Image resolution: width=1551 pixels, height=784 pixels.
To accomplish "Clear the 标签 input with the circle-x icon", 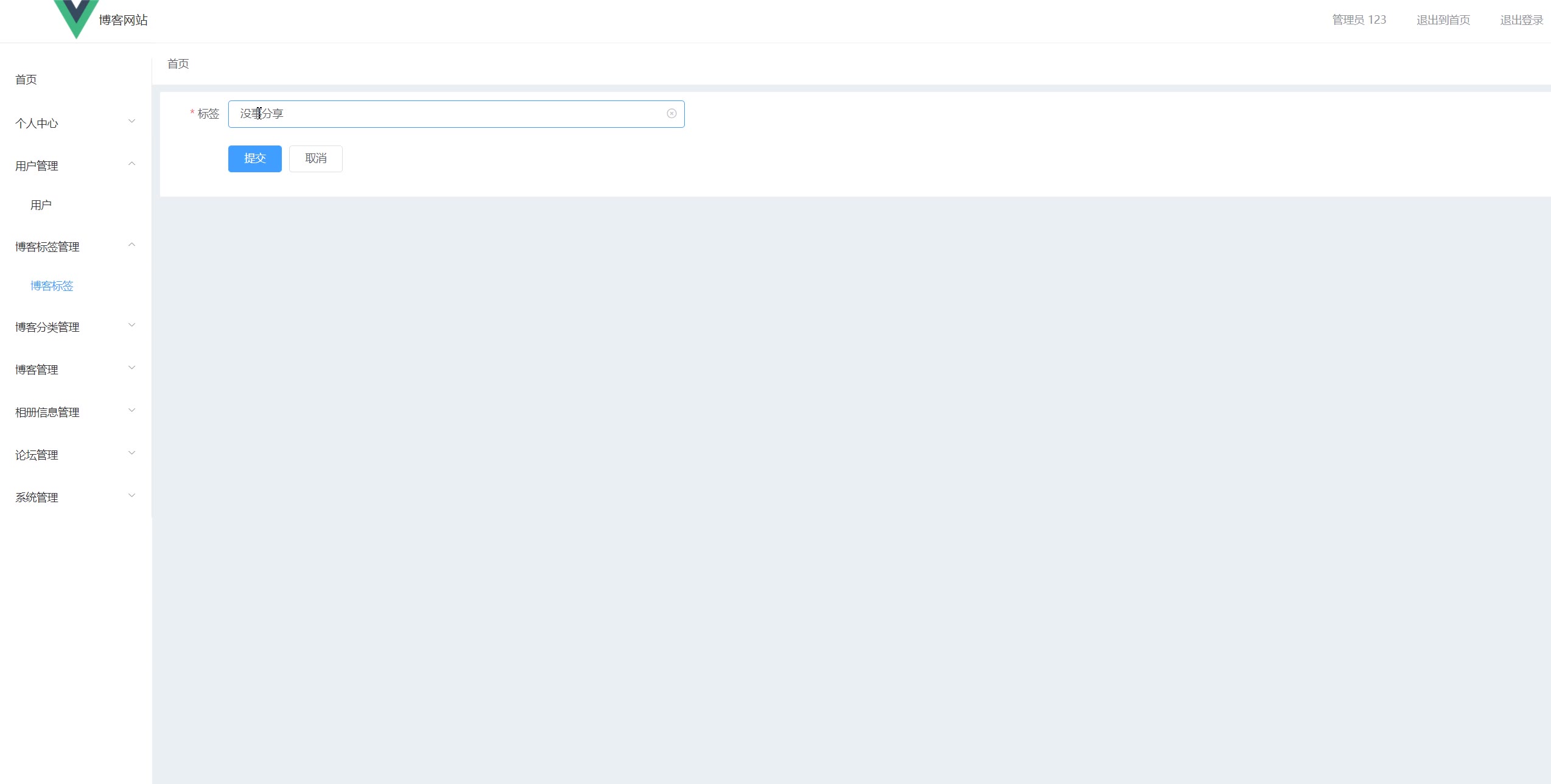I will click(x=671, y=114).
